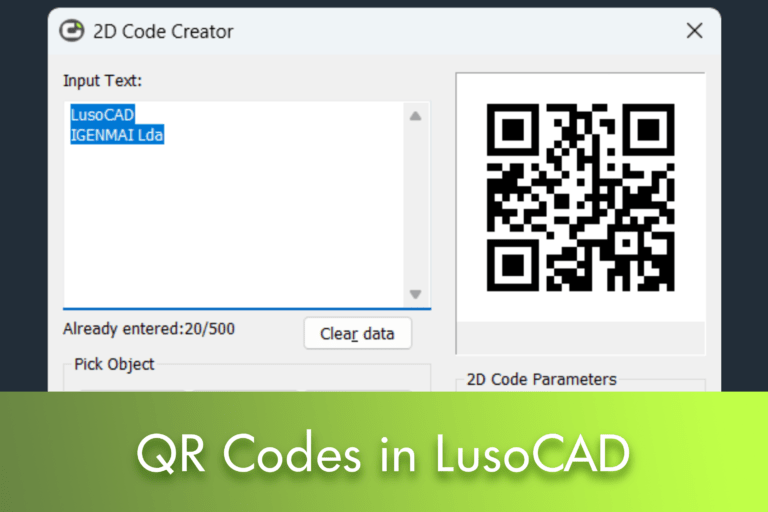Click the Clear data button
The image size is (768, 512).
click(358, 334)
